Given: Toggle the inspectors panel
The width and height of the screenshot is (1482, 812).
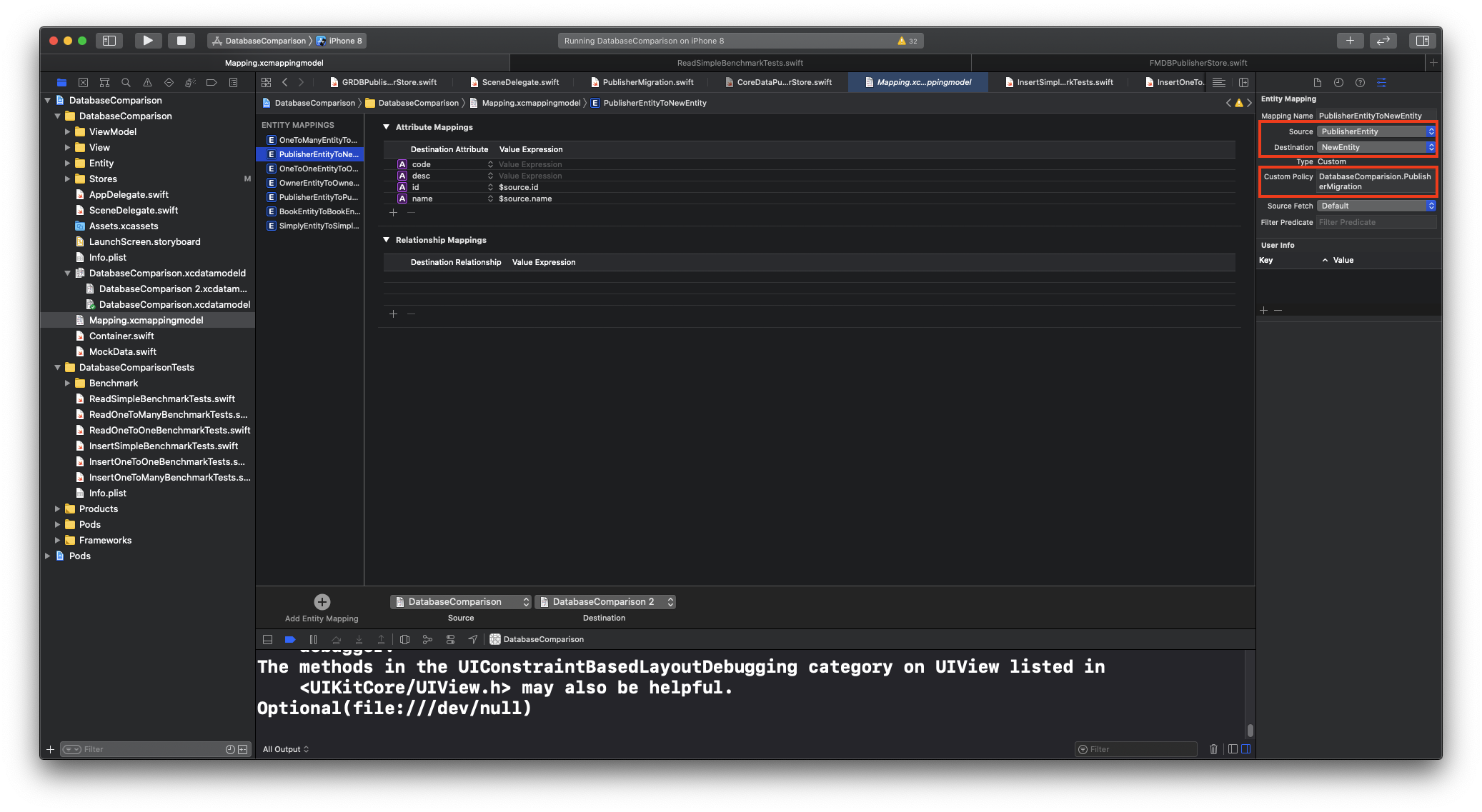Looking at the screenshot, I should (x=1422, y=41).
